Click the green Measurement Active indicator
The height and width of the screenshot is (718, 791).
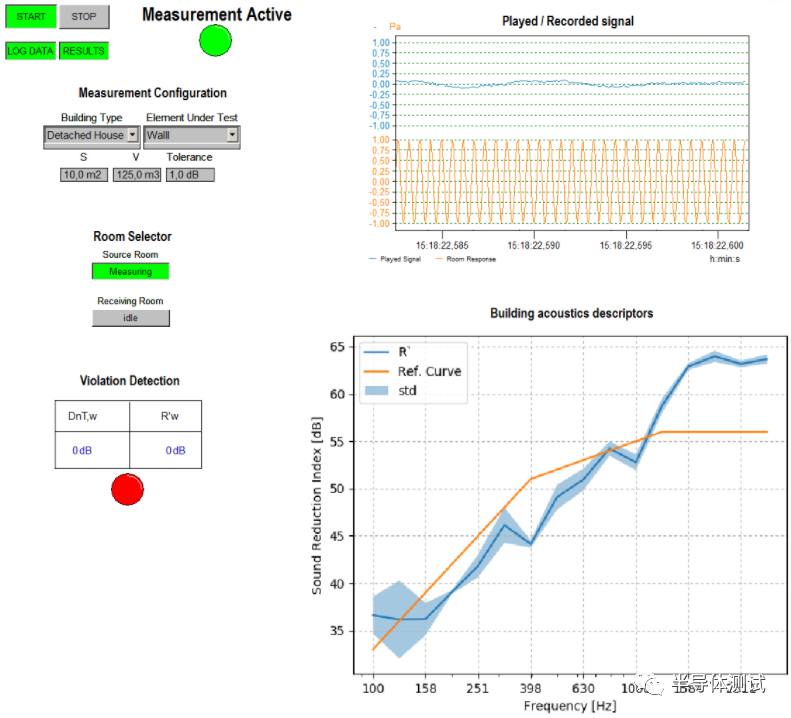click(x=215, y=40)
